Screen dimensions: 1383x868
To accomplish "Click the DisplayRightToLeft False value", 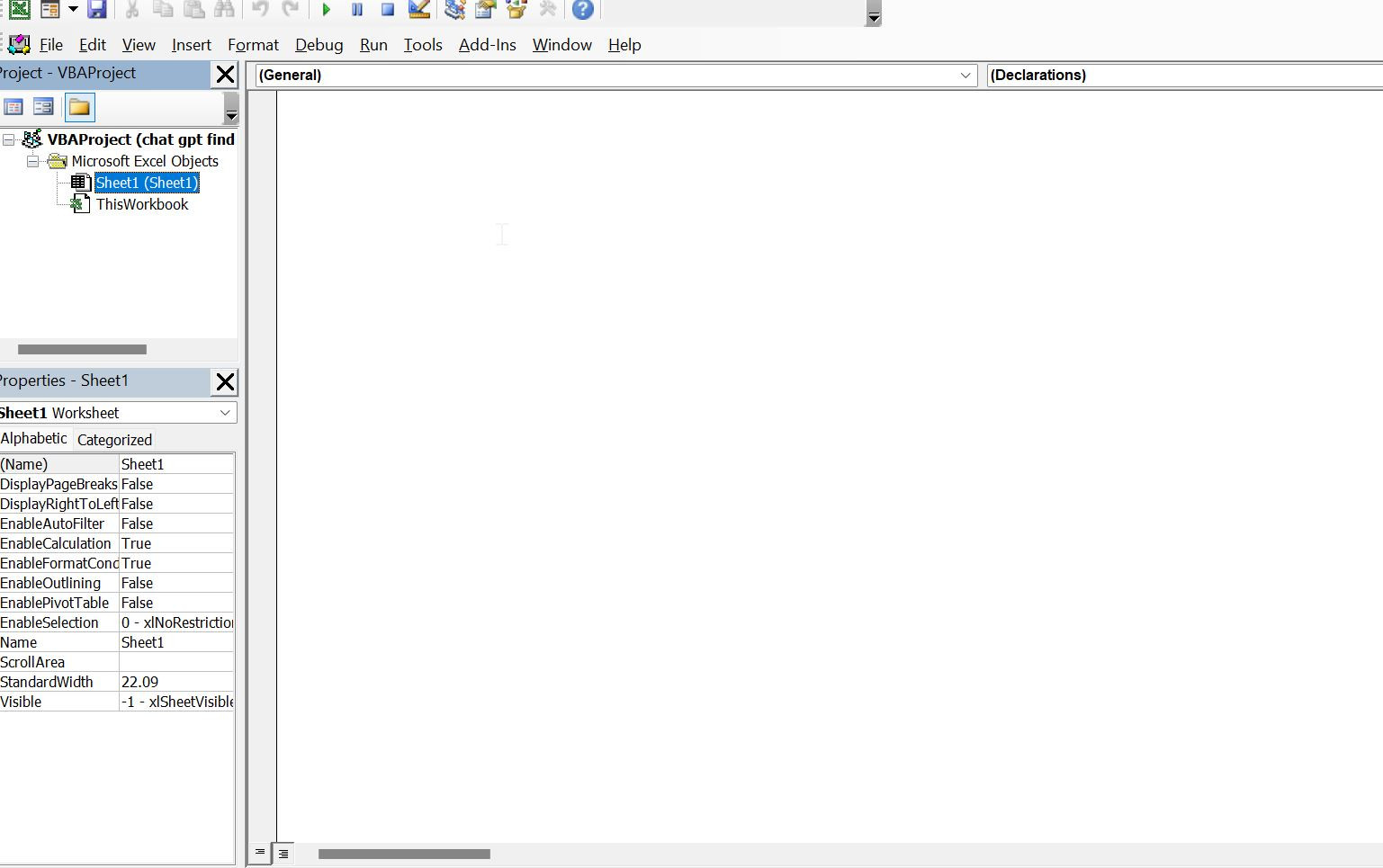I will pos(176,504).
